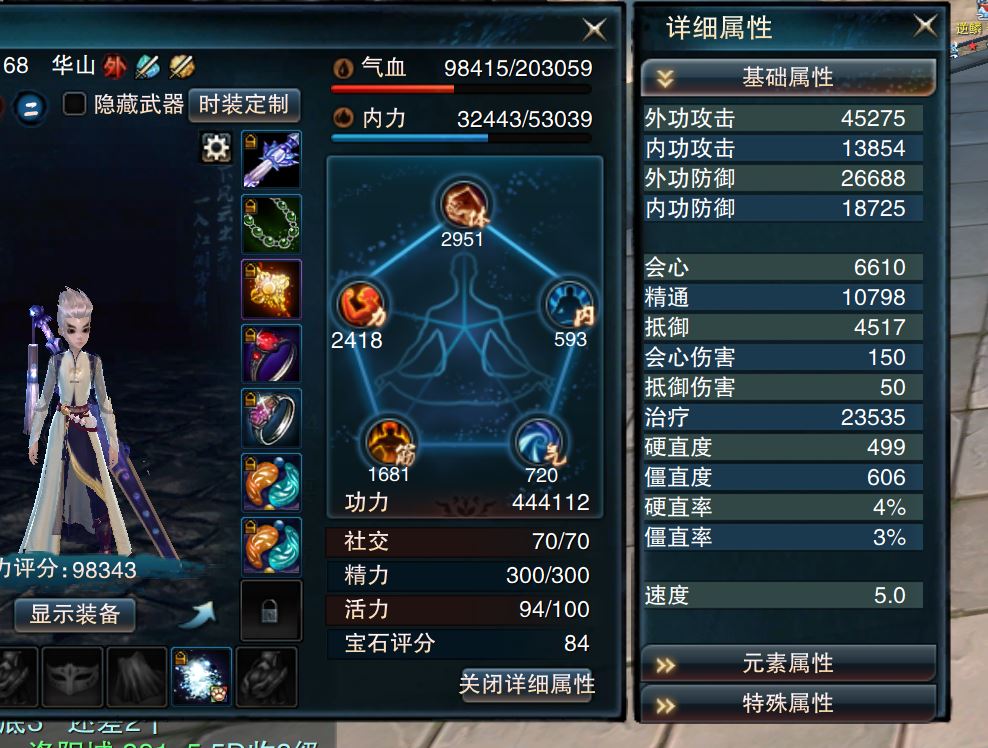Enable the 隐藏武器 hide weapon checkbox
Viewport: 988px width, 748px height.
74,103
